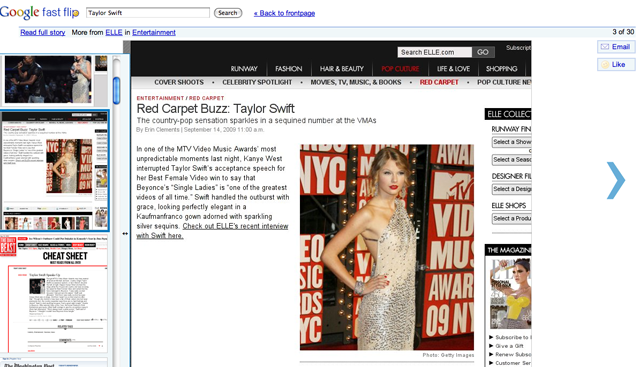Open the Select a Product dropdown

[512, 218]
